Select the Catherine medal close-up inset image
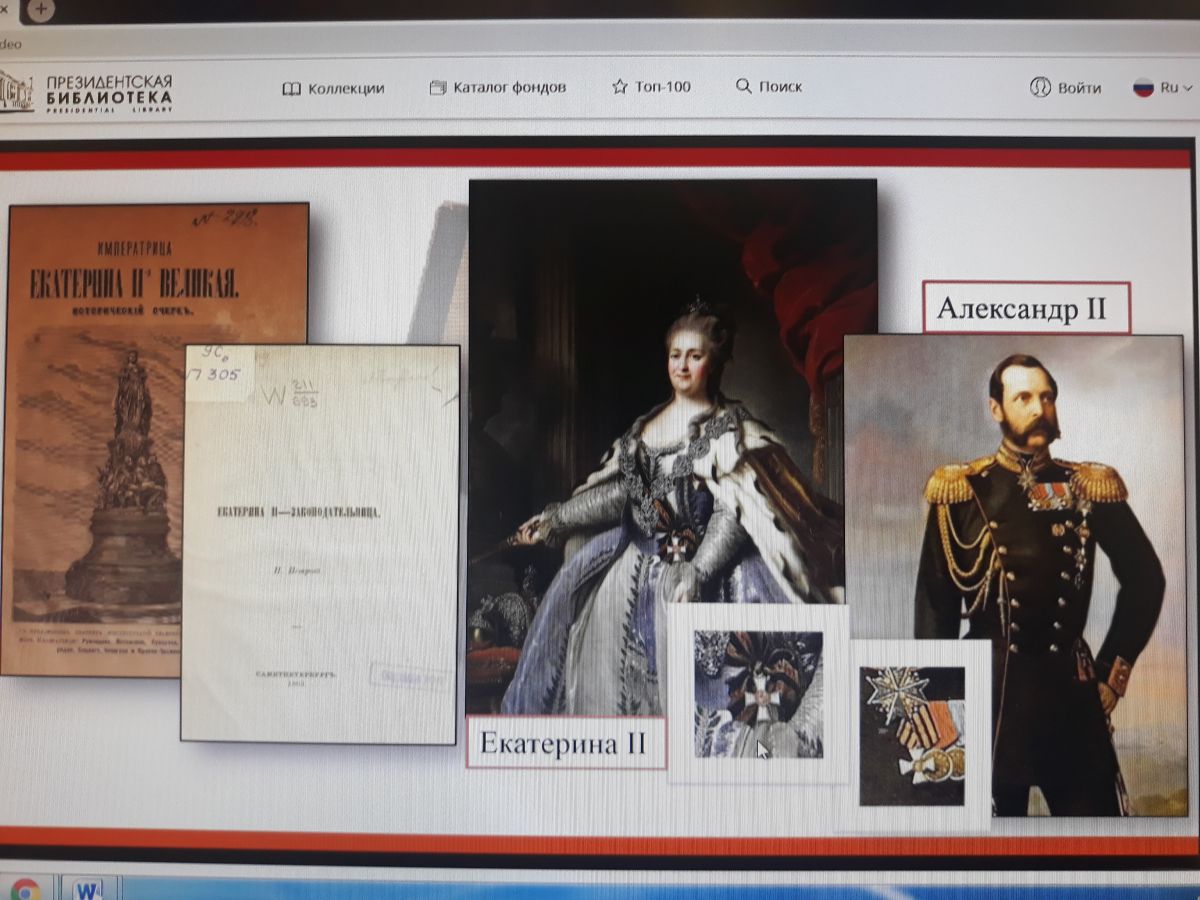The width and height of the screenshot is (1200, 900). coord(758,694)
